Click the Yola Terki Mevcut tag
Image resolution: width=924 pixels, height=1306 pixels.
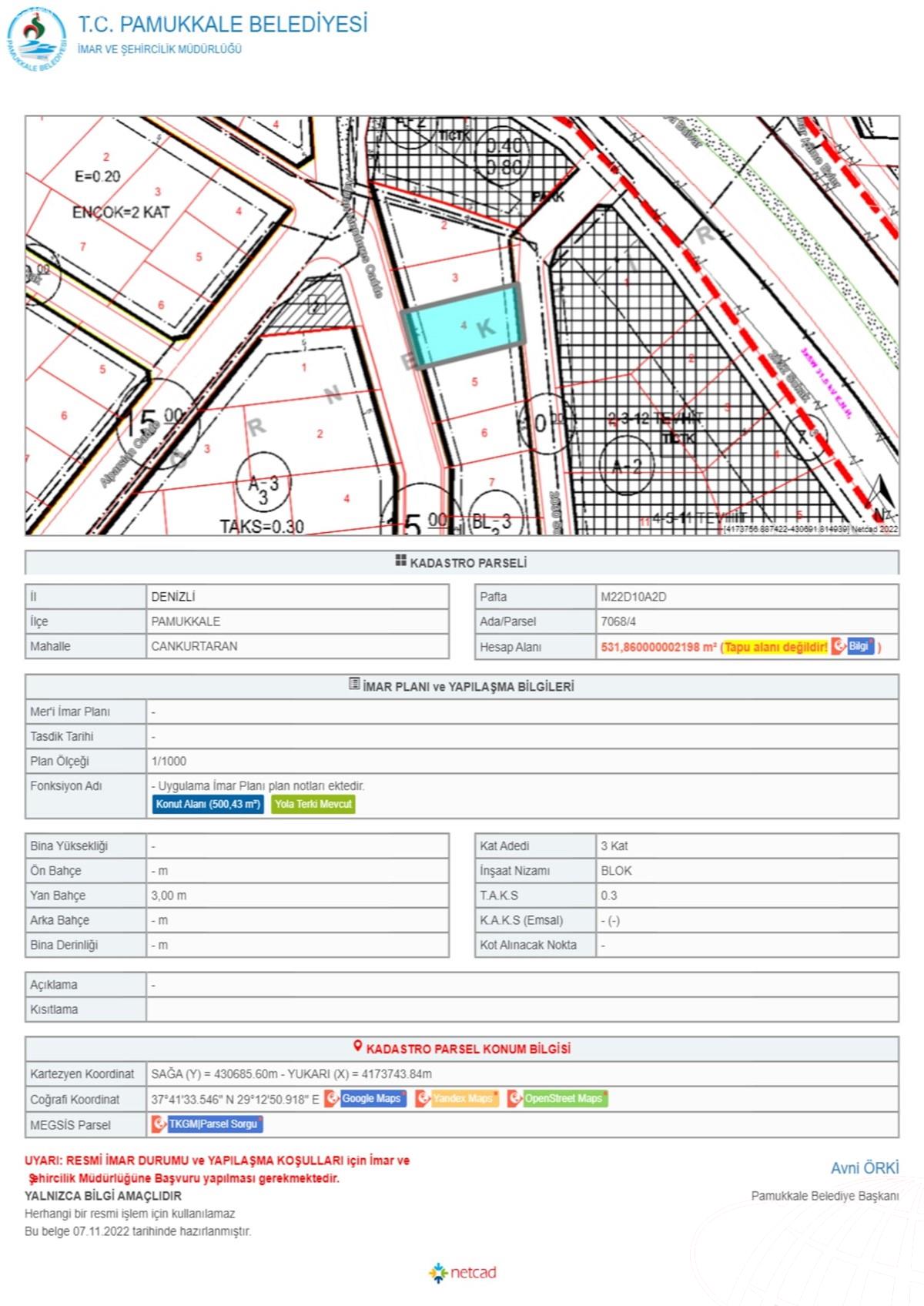(313, 805)
